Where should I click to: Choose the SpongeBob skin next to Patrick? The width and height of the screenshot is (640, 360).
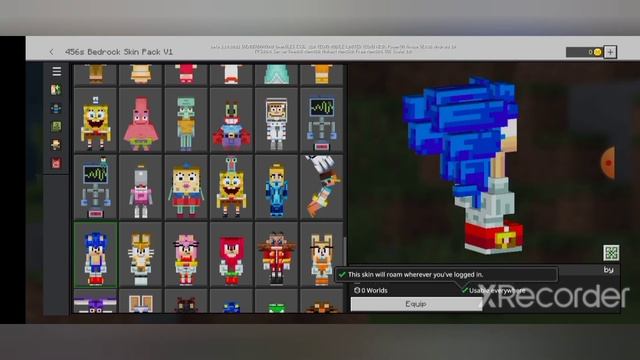(96, 120)
